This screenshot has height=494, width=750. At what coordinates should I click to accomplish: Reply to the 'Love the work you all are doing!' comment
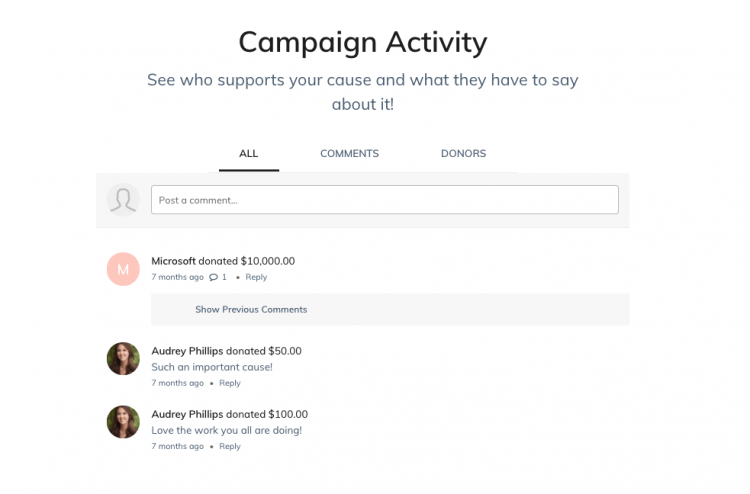(x=230, y=446)
